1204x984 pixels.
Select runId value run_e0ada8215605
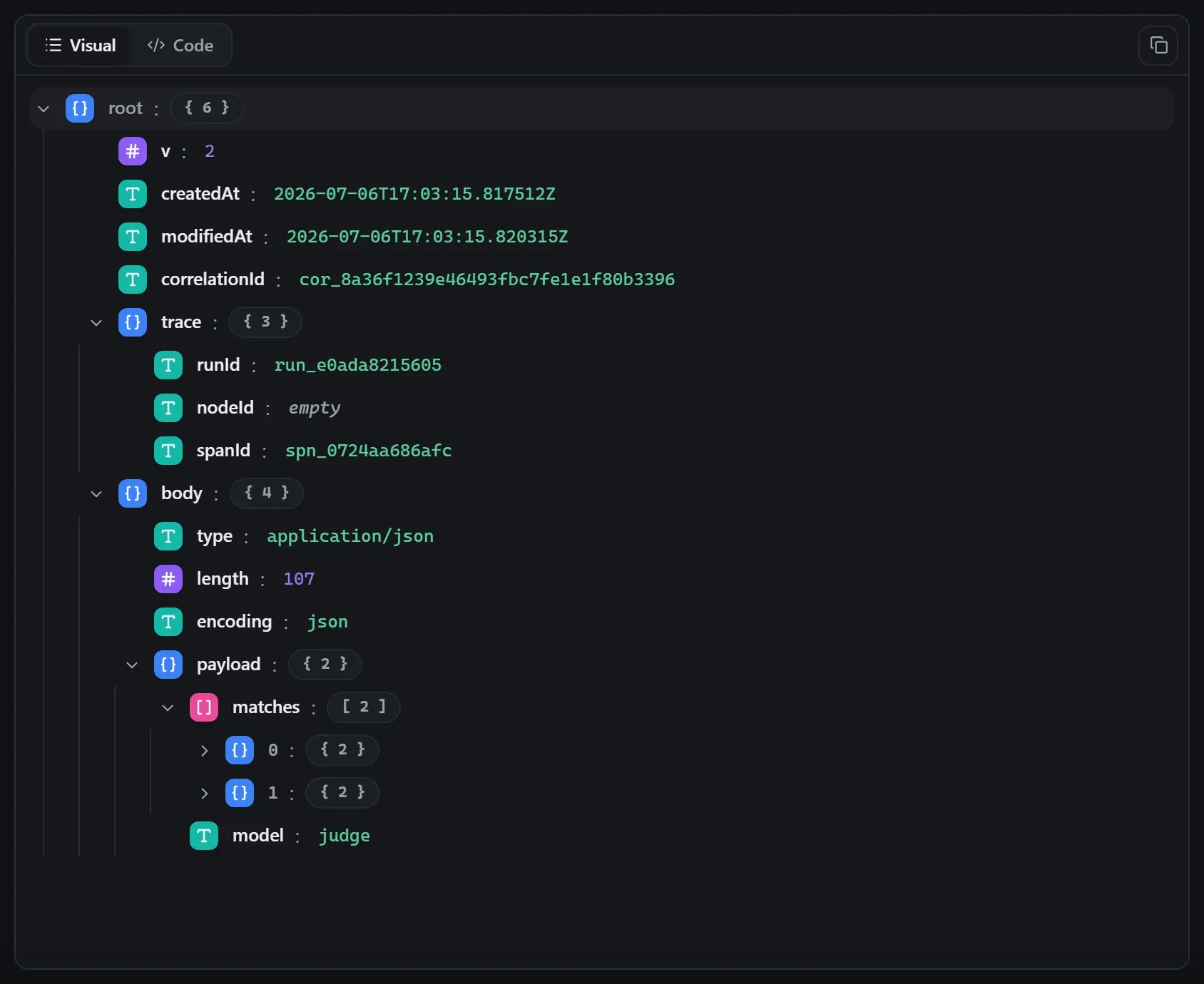point(358,365)
